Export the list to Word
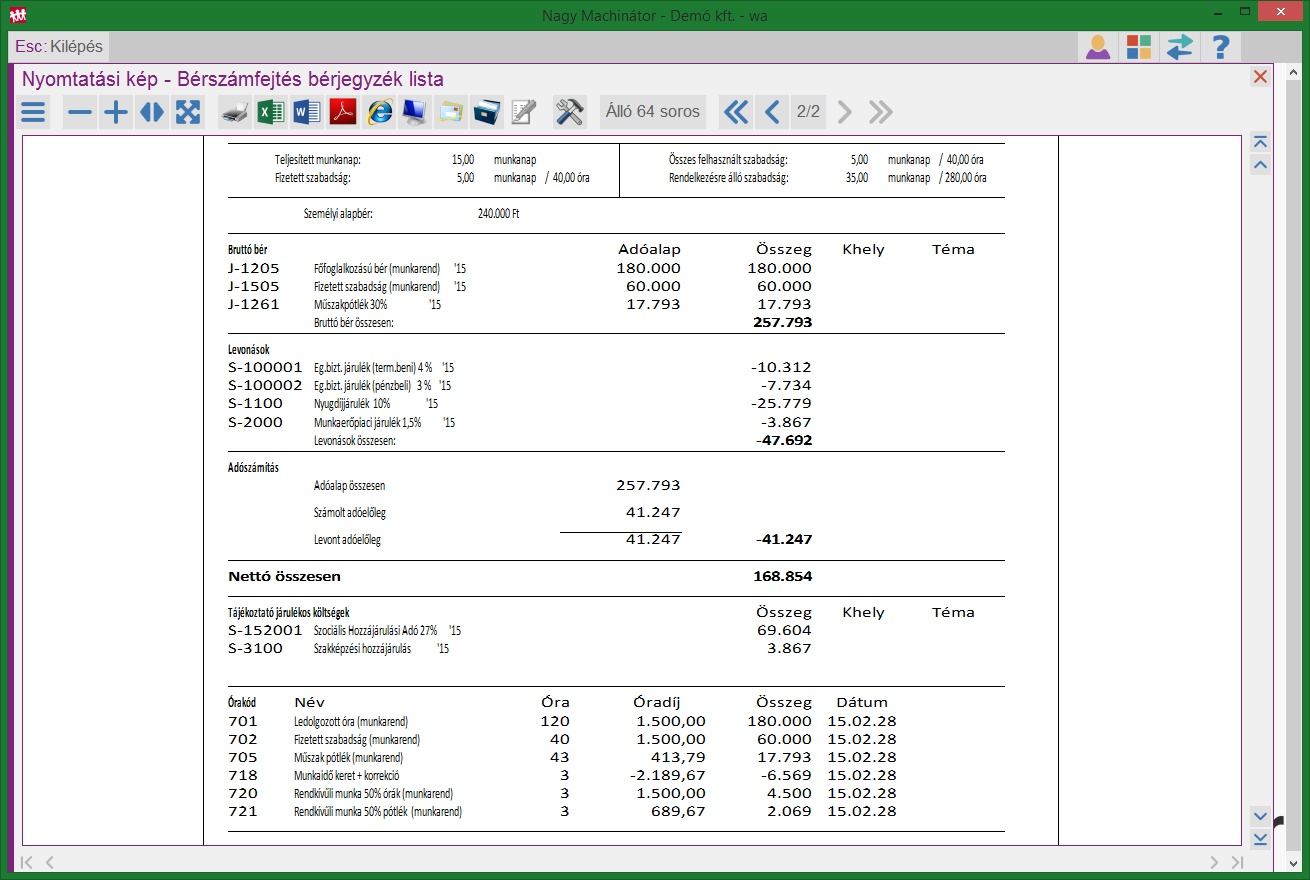This screenshot has width=1310, height=880. pyautogui.click(x=307, y=112)
